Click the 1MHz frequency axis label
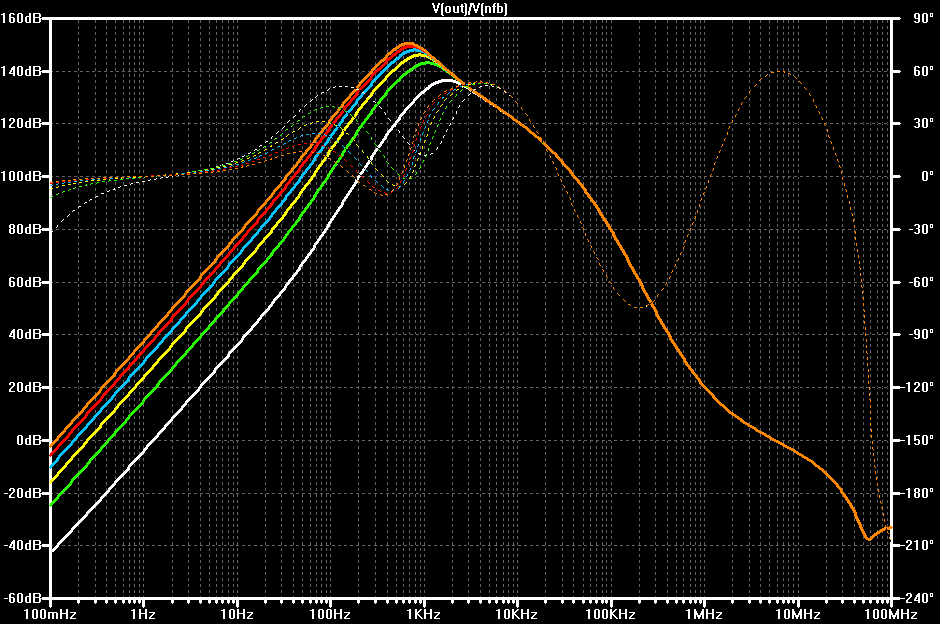Image resolution: width=940 pixels, height=624 pixels. (x=704, y=614)
